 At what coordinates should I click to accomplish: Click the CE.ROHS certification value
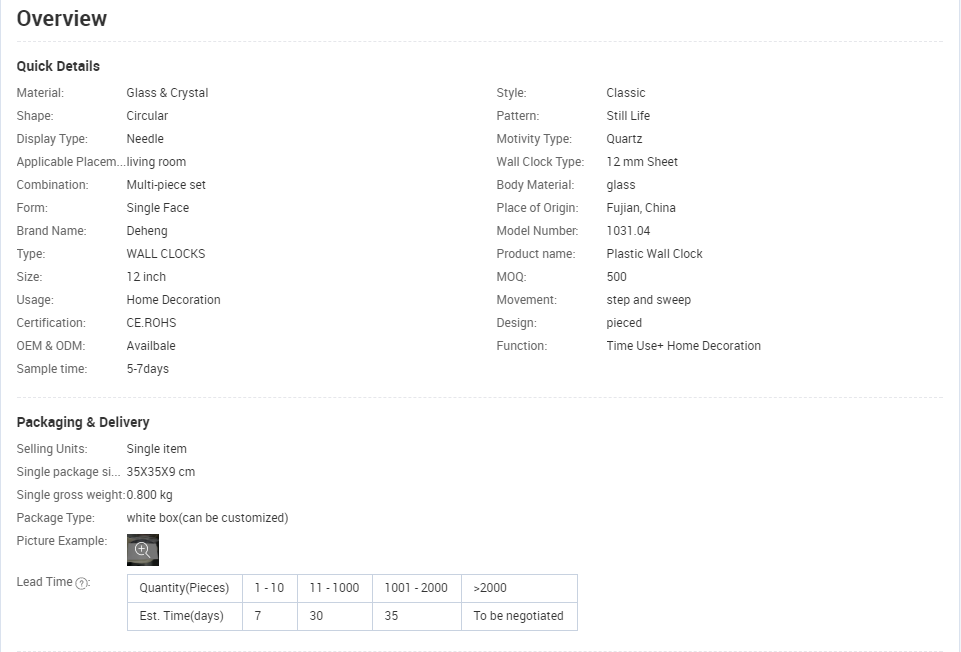coord(151,323)
